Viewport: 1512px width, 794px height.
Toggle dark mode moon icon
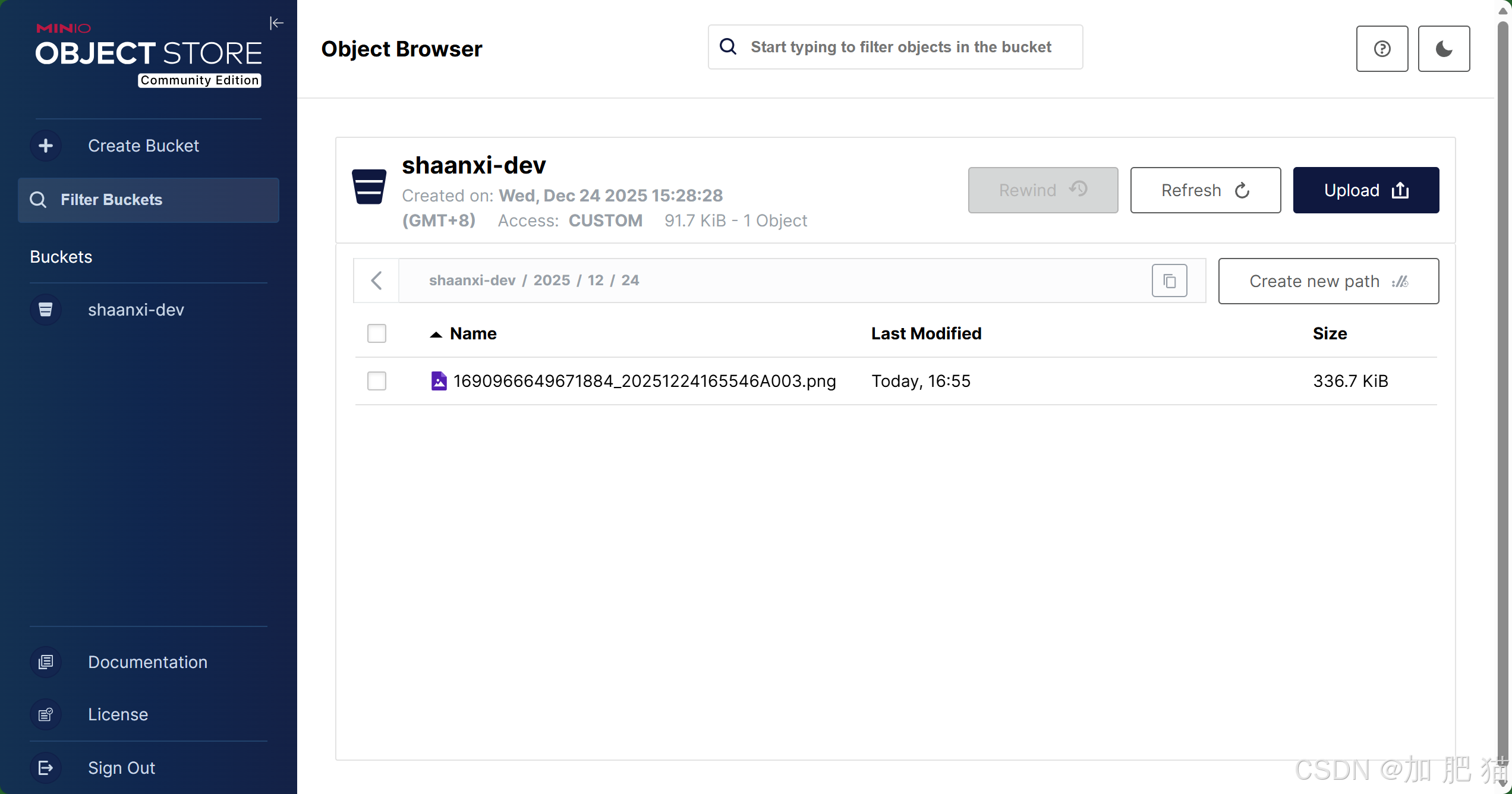click(1444, 49)
